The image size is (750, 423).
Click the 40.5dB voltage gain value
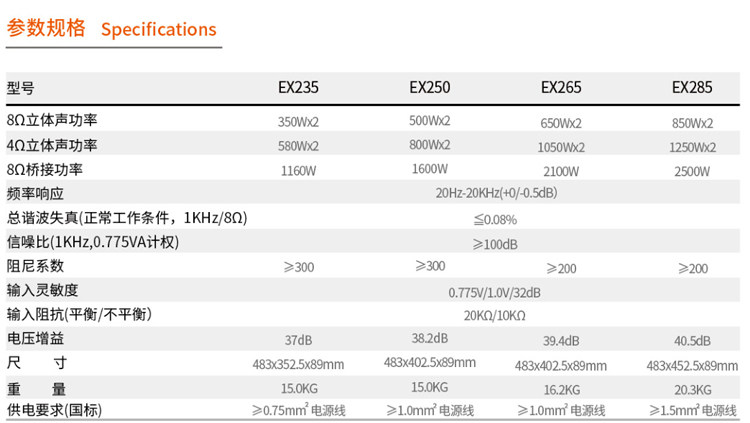click(692, 341)
